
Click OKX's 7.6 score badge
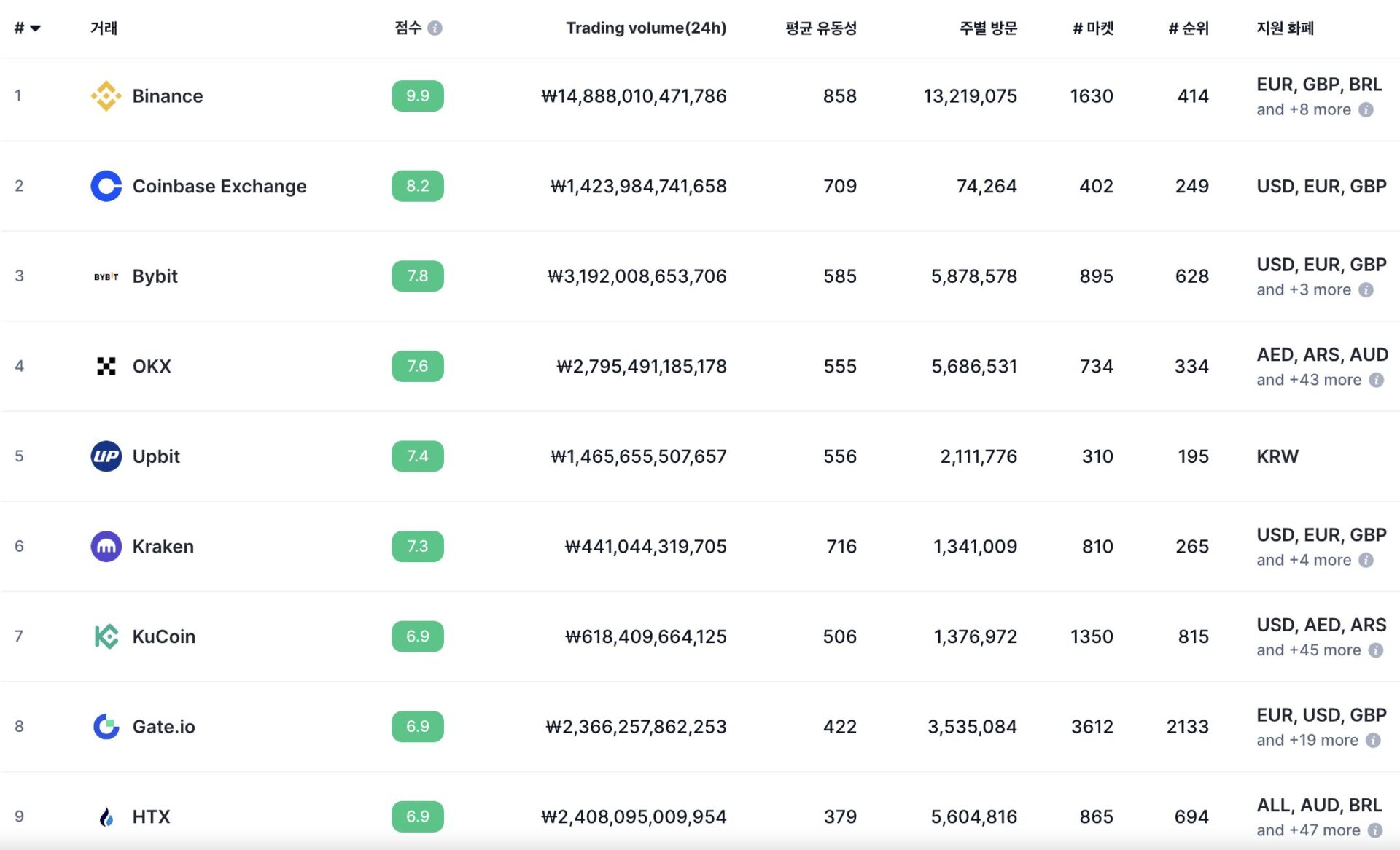418,366
